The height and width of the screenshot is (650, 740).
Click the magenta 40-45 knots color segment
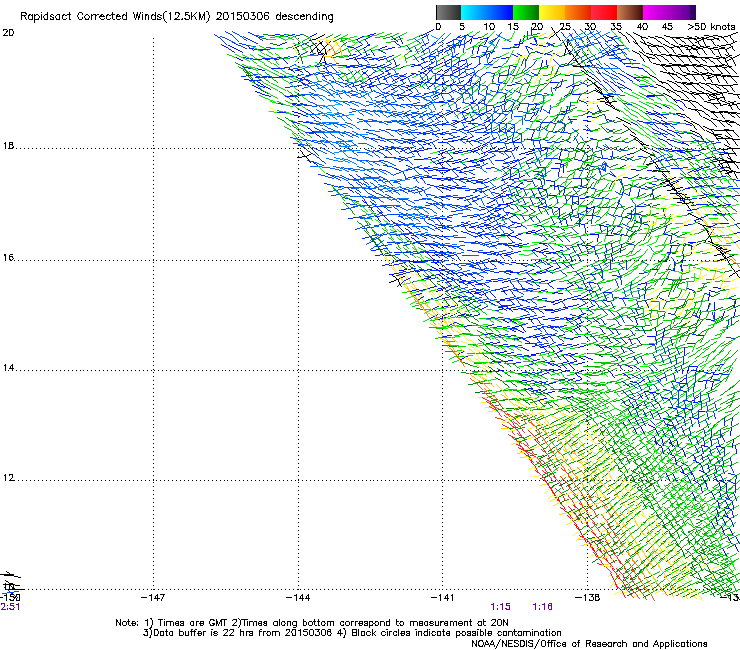pyautogui.click(x=656, y=12)
